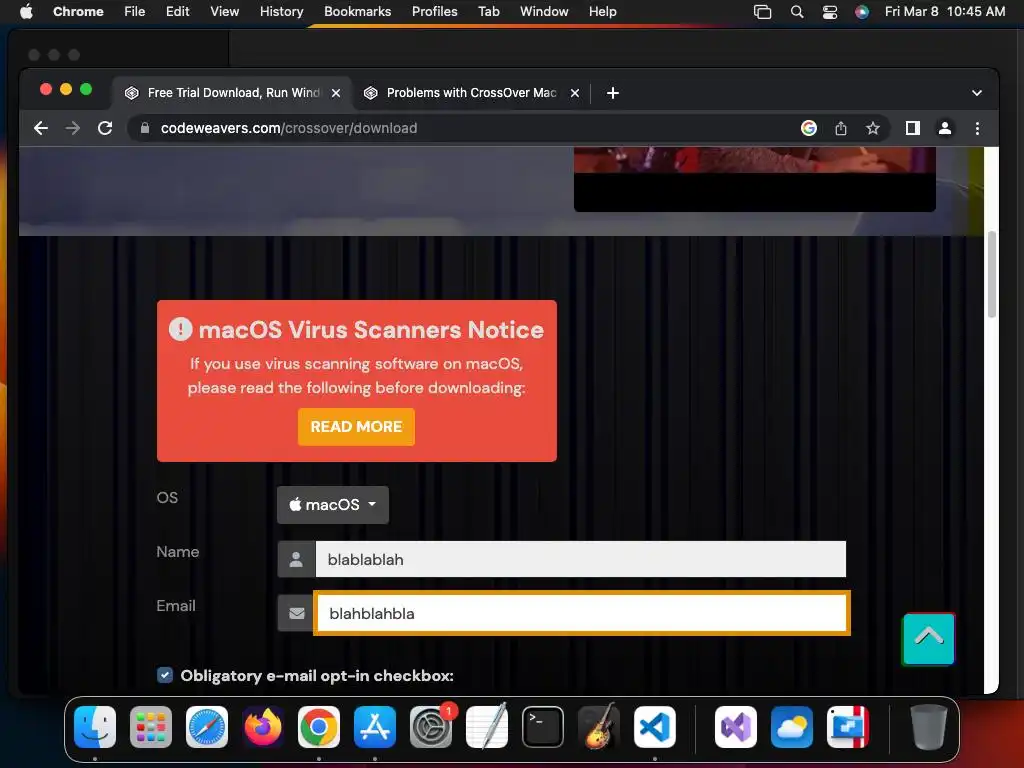The width and height of the screenshot is (1024, 768).
Task: Close the Problems with CrossOver Mac tab
Action: pyautogui.click(x=575, y=93)
